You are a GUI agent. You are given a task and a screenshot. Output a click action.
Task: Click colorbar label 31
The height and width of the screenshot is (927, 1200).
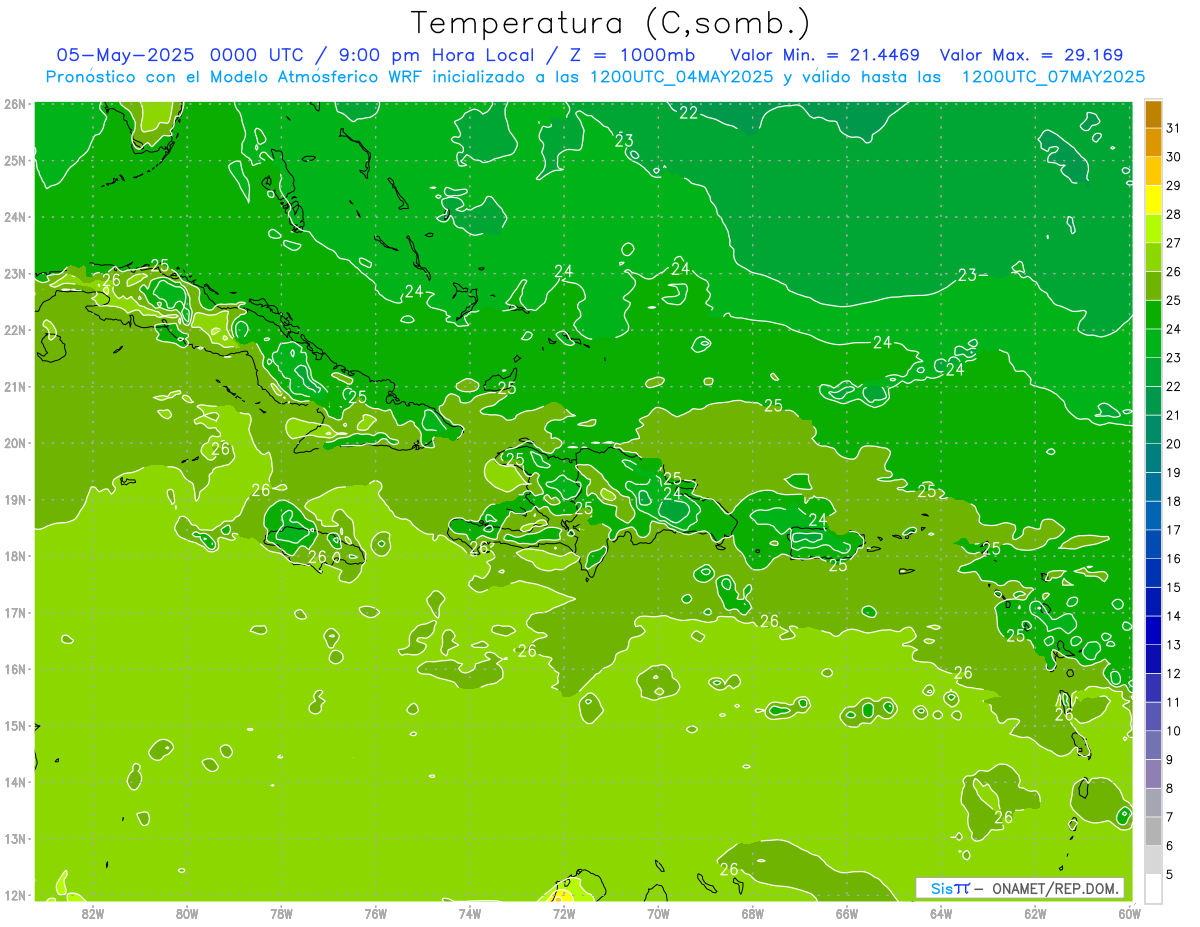[x=1174, y=128]
